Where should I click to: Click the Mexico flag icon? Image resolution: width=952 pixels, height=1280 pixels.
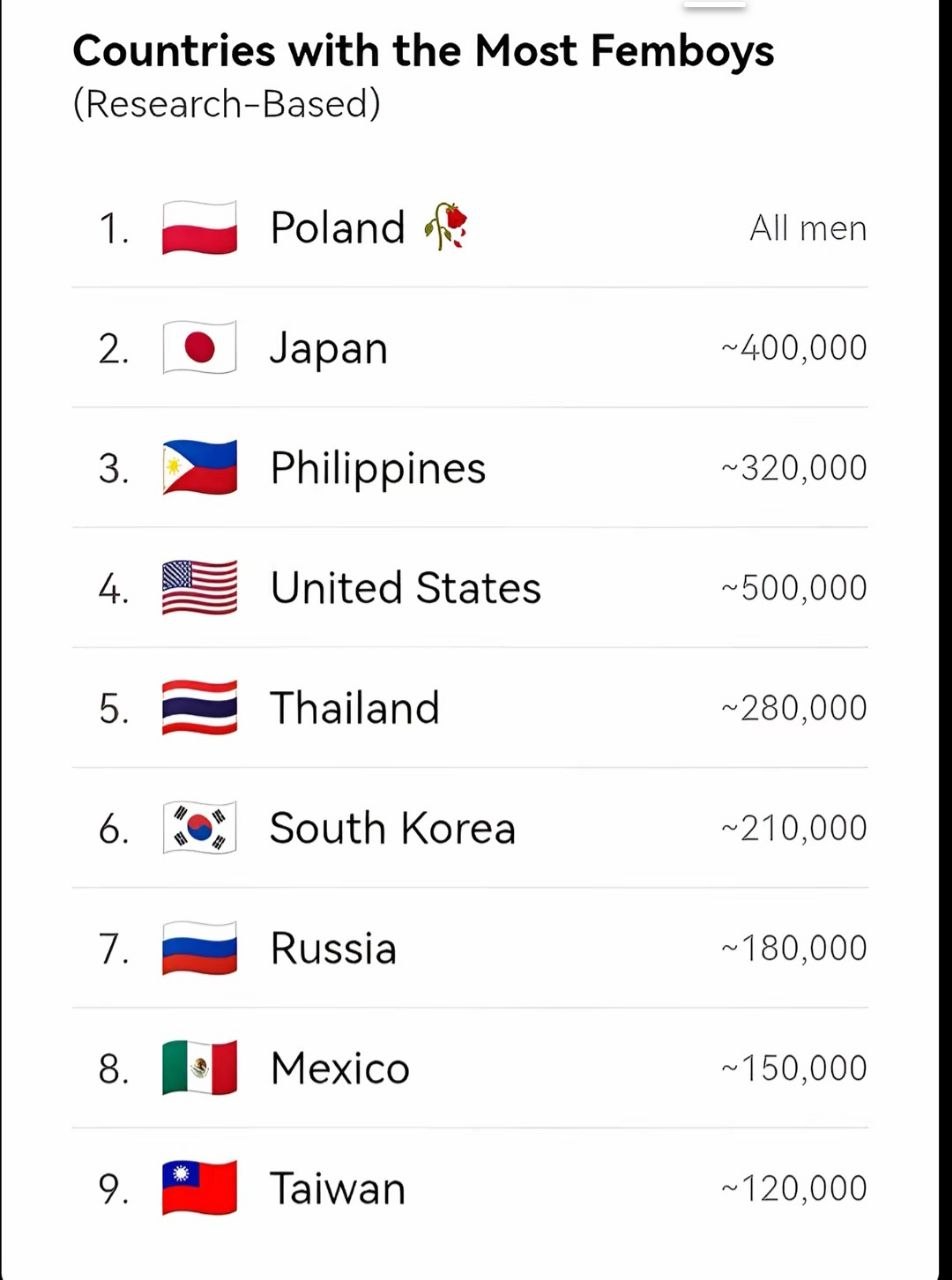199,1068
